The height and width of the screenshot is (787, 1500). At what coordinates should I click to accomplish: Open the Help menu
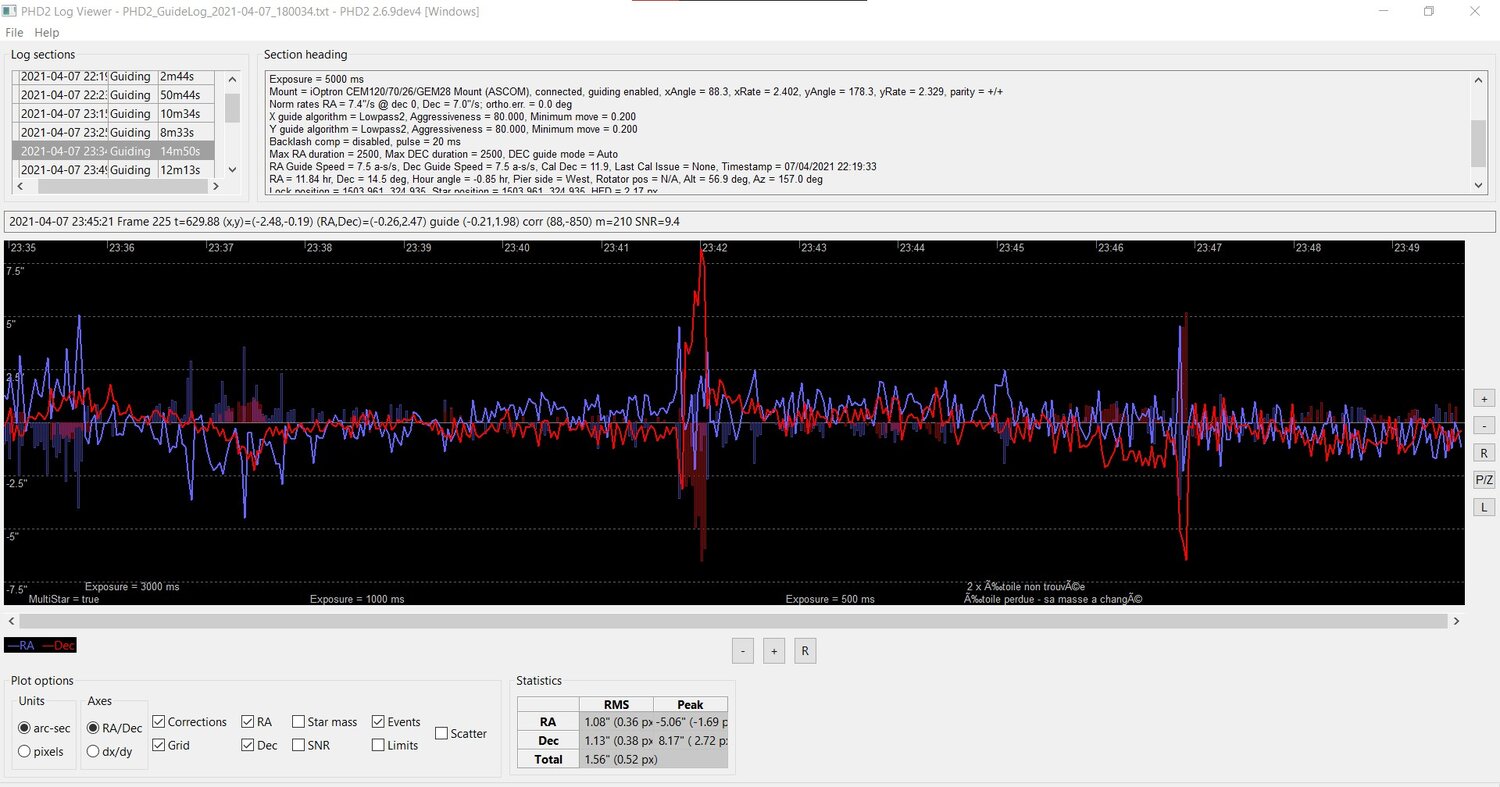tap(47, 33)
